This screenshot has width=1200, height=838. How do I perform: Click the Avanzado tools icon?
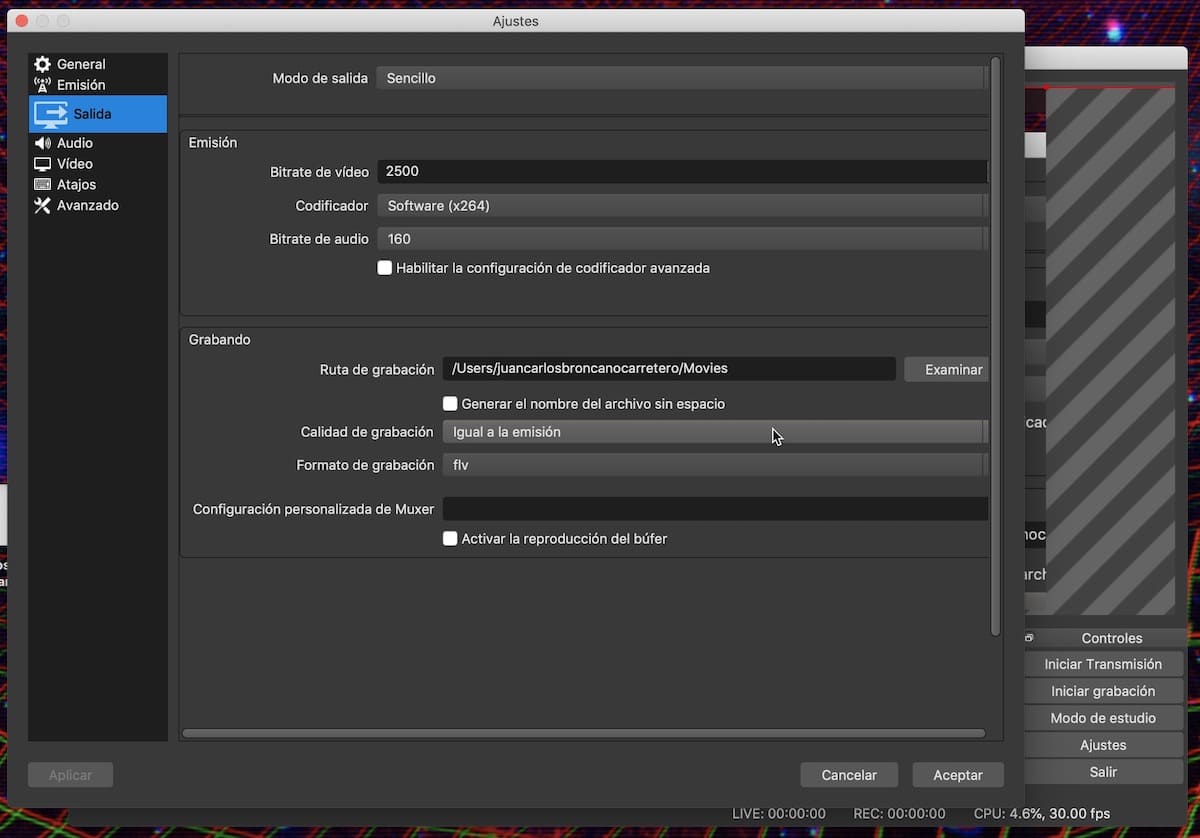(x=42, y=205)
